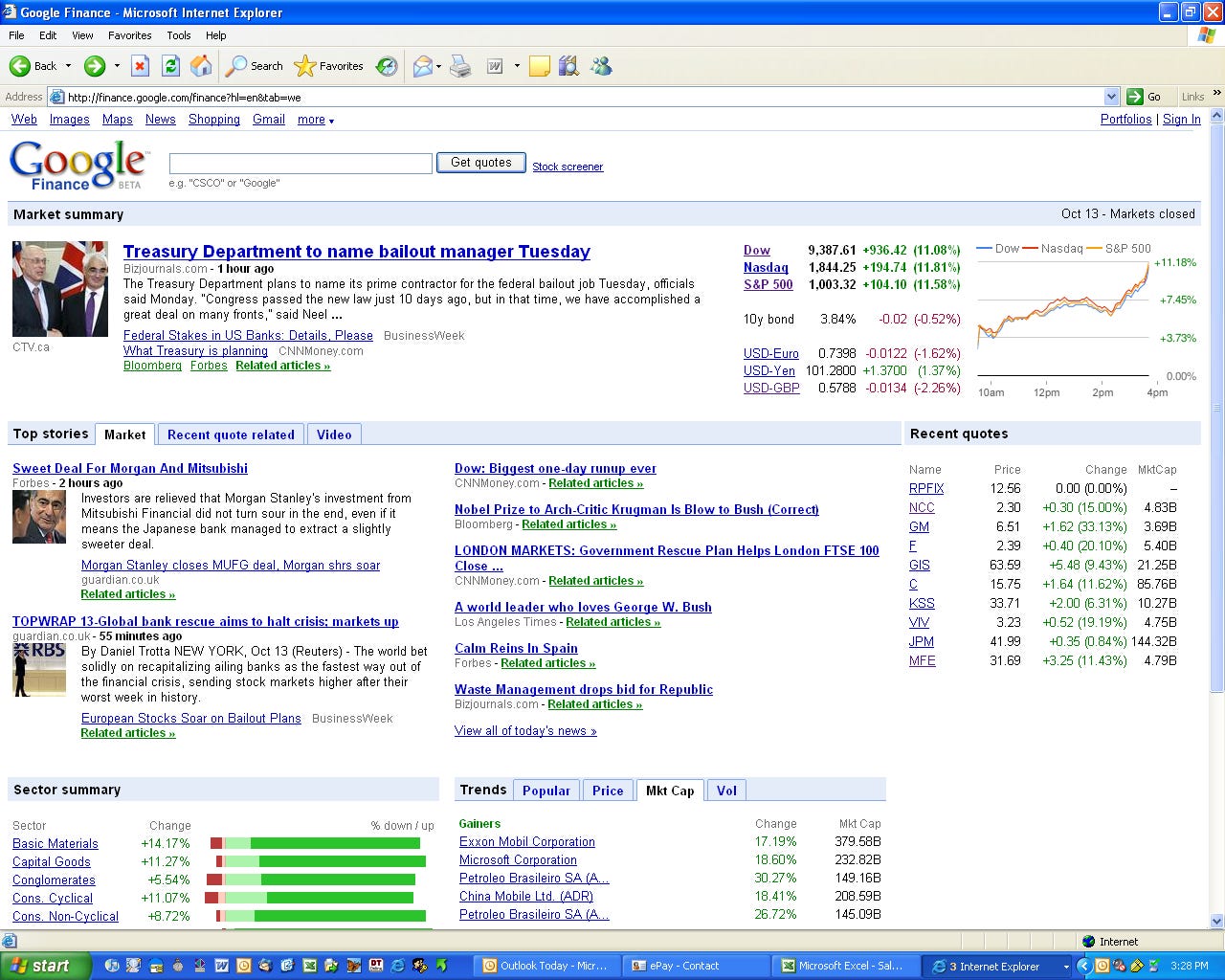Open the Stock screener link
The height and width of the screenshot is (980, 1225).
[568, 167]
